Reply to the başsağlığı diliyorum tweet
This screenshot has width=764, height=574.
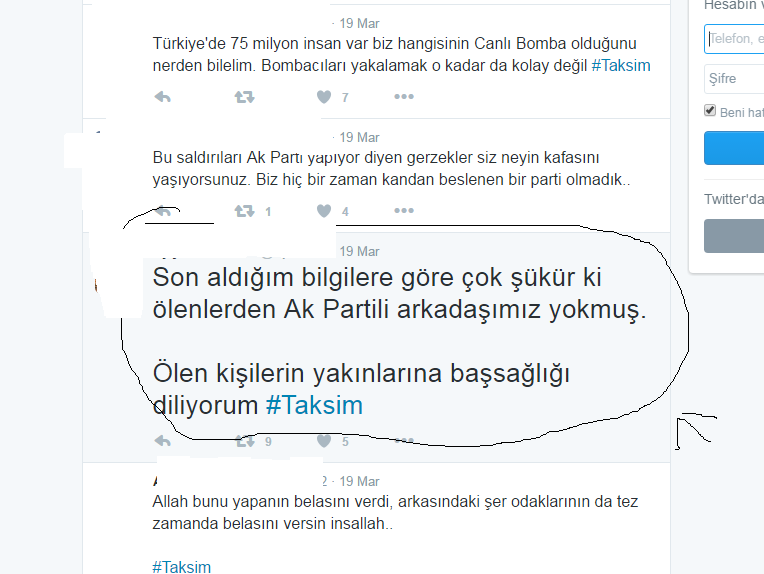(x=163, y=441)
